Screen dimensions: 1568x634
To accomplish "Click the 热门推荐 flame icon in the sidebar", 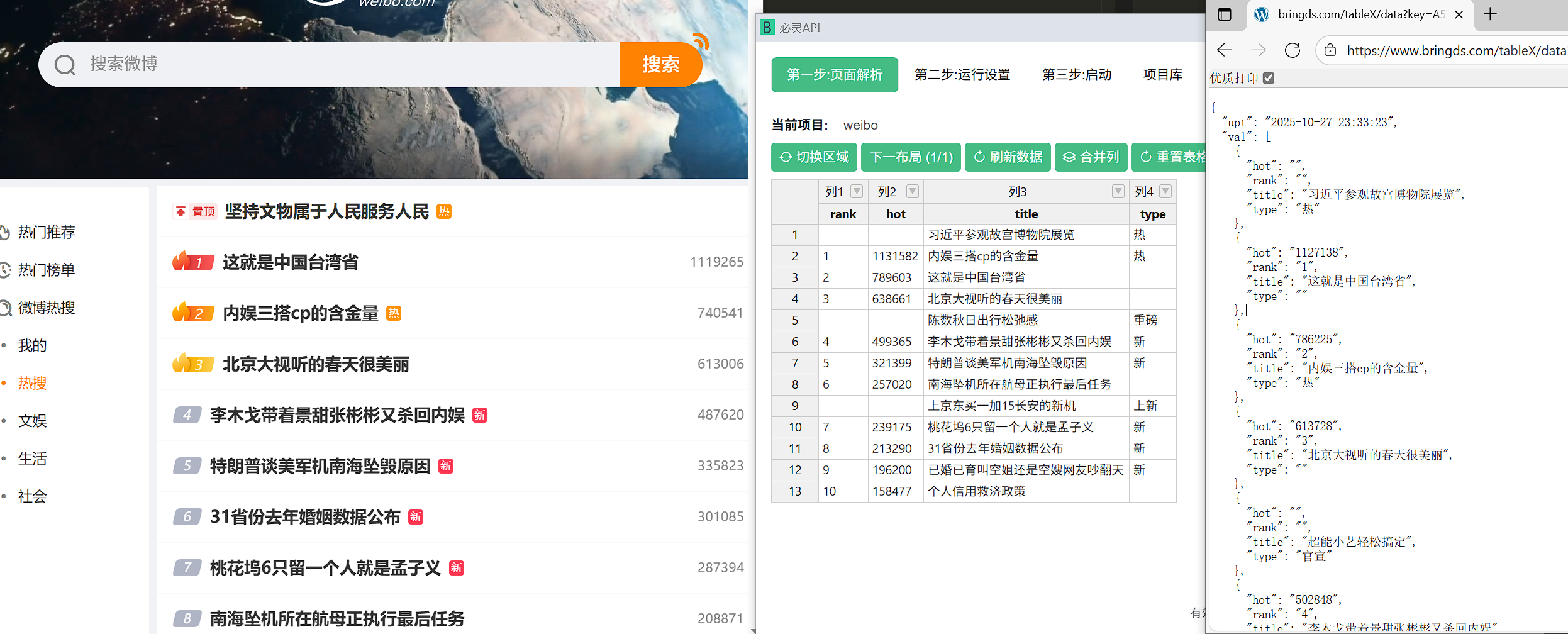I will click(x=5, y=232).
